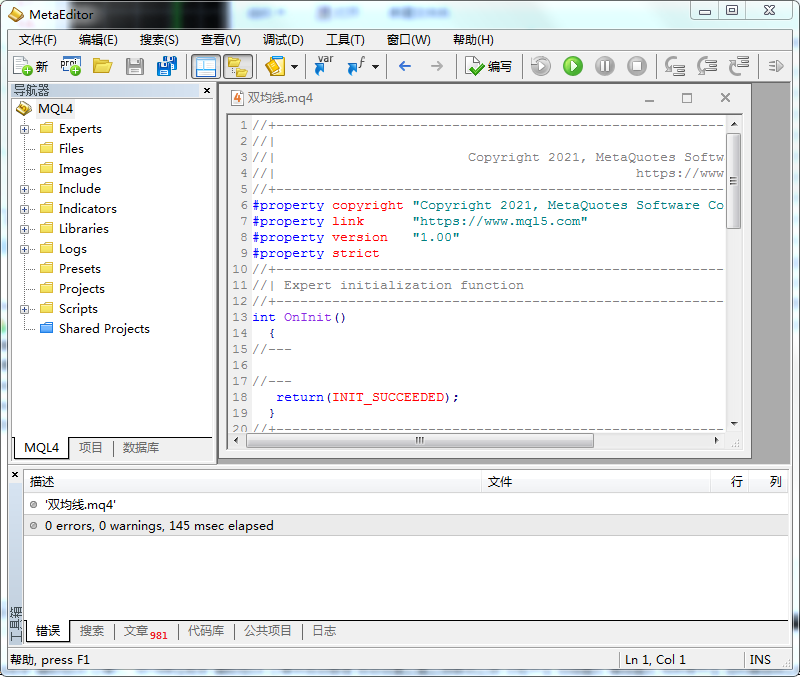
Task: Click the Save all files icon
Action: (167, 66)
